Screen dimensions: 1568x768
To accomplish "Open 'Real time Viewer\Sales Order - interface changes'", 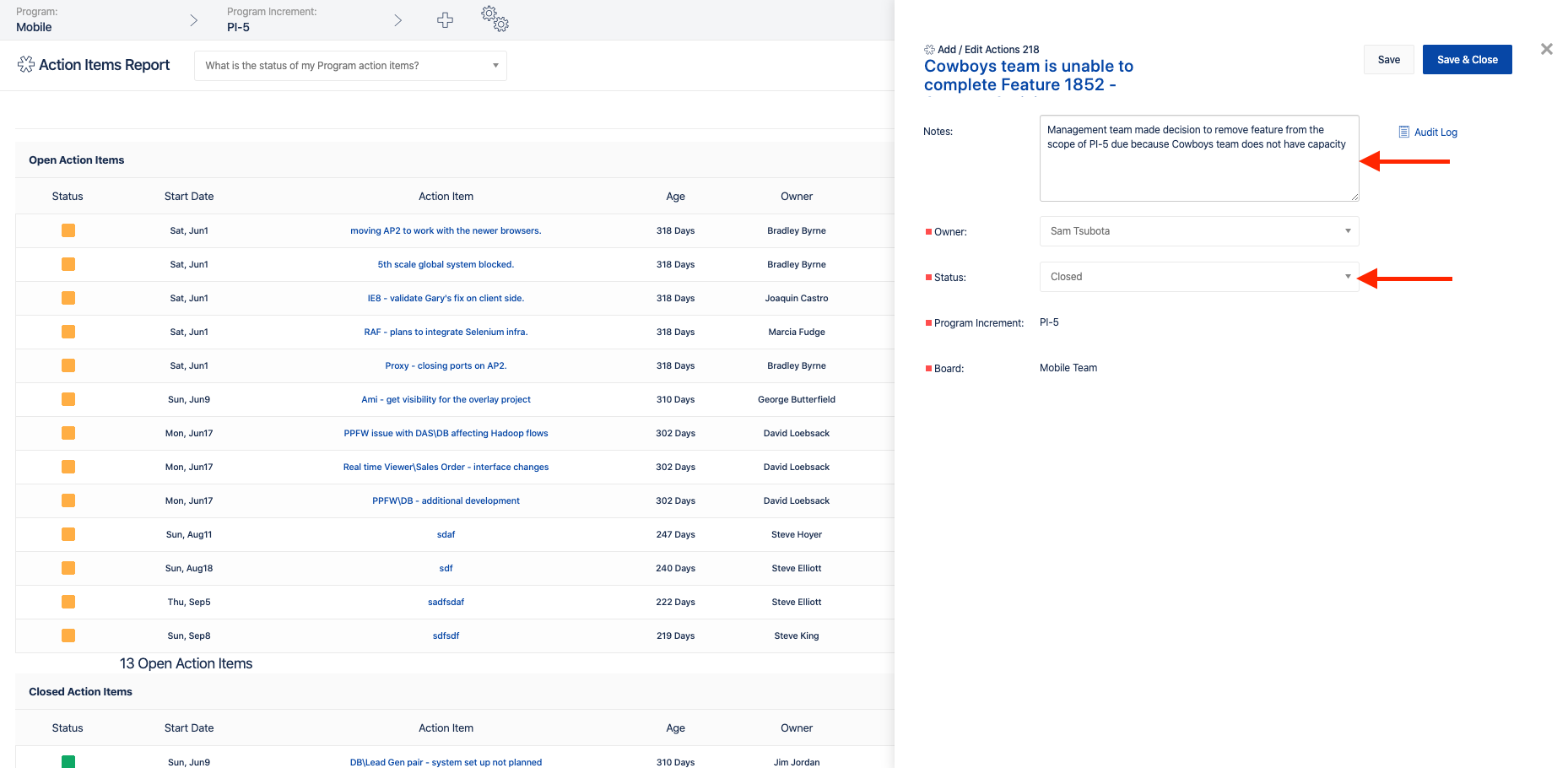I will (446, 468).
